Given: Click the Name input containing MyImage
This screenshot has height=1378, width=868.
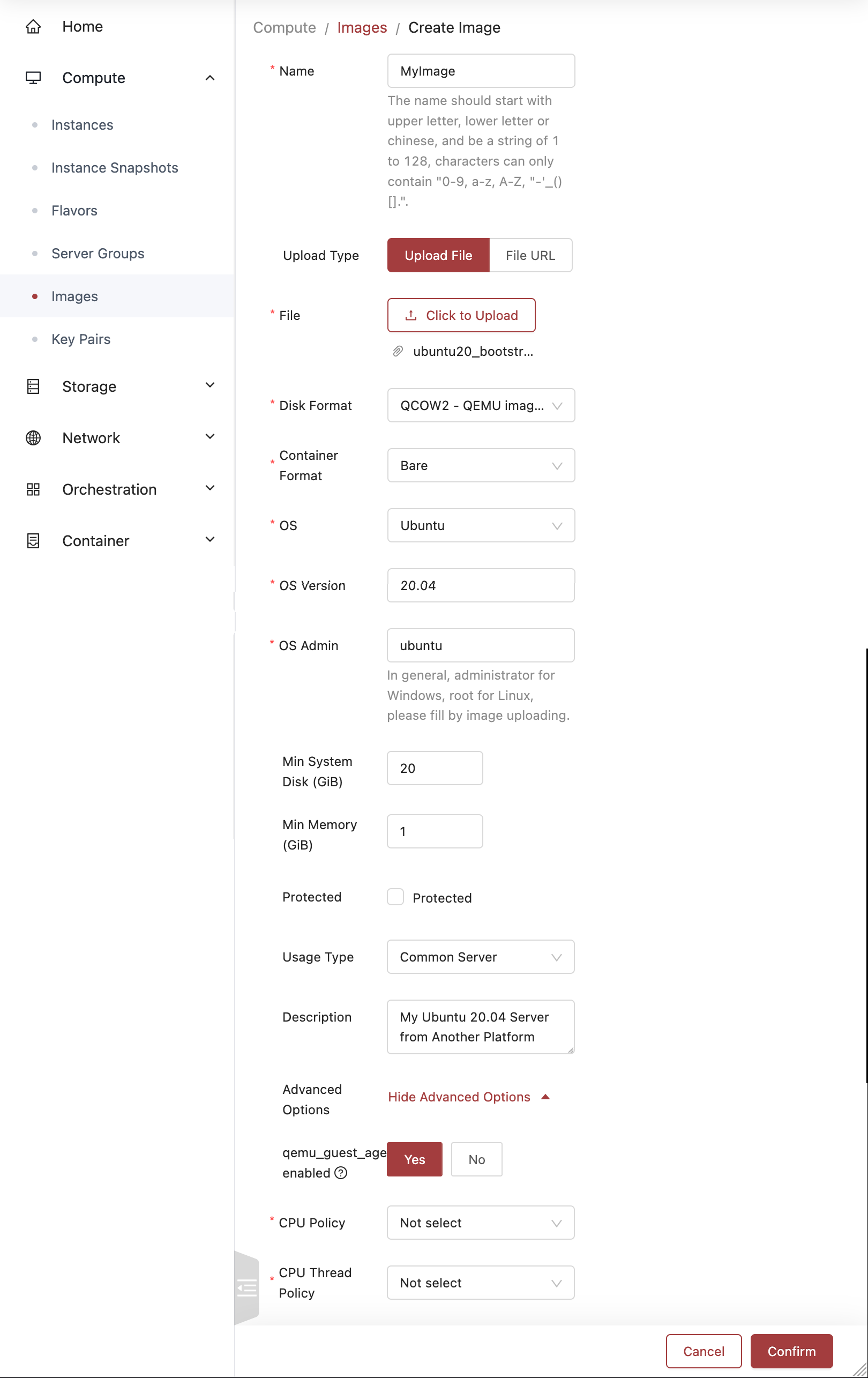Looking at the screenshot, I should point(480,70).
